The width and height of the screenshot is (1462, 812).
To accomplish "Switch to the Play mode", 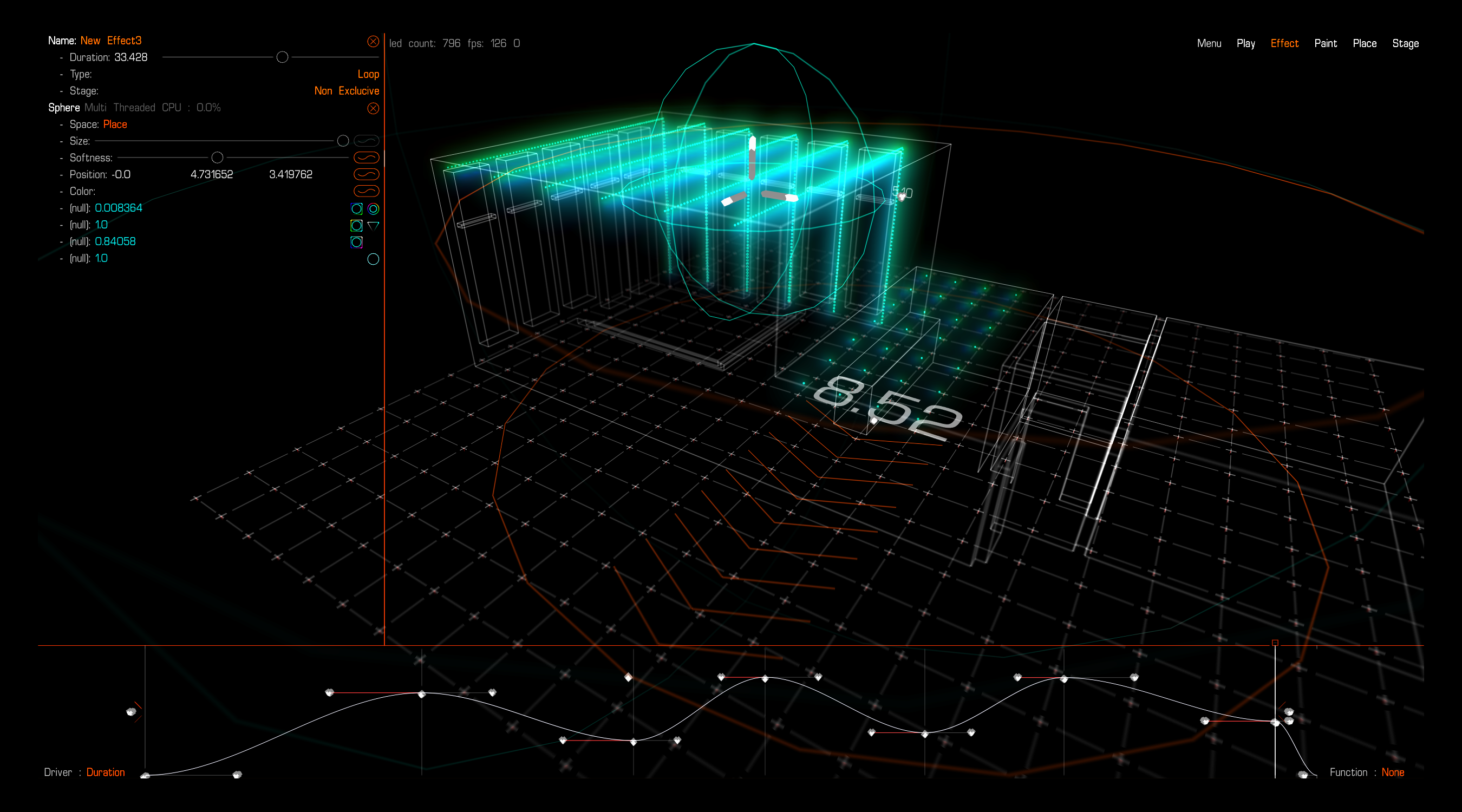I will pos(1246,44).
